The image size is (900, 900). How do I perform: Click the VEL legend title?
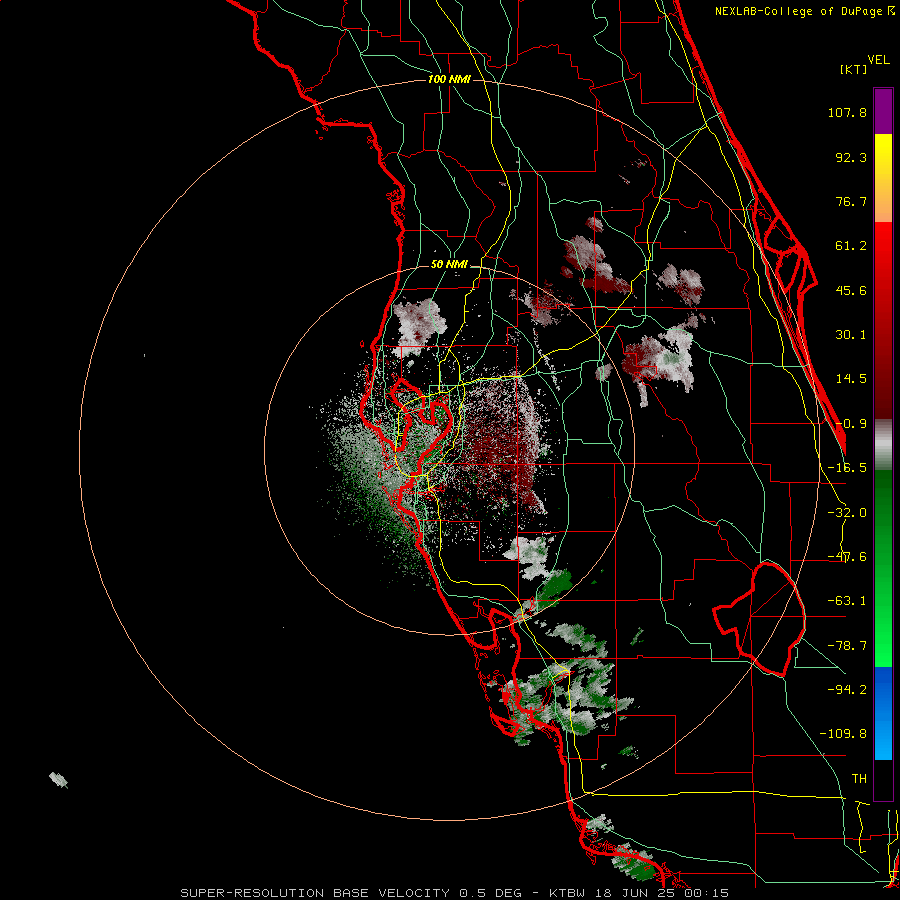pyautogui.click(x=878, y=60)
